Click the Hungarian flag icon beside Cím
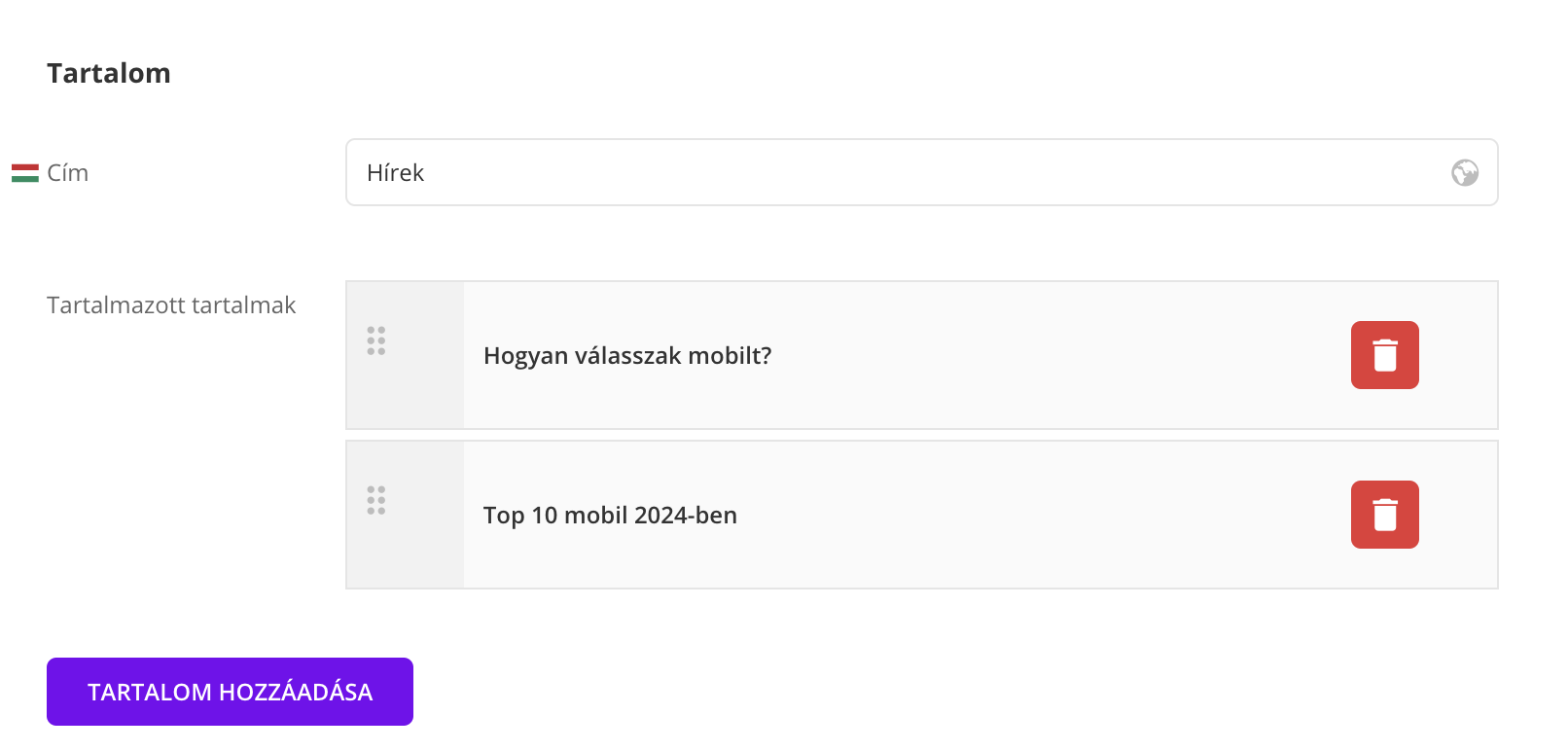The width and height of the screenshot is (1568, 751). pos(25,173)
